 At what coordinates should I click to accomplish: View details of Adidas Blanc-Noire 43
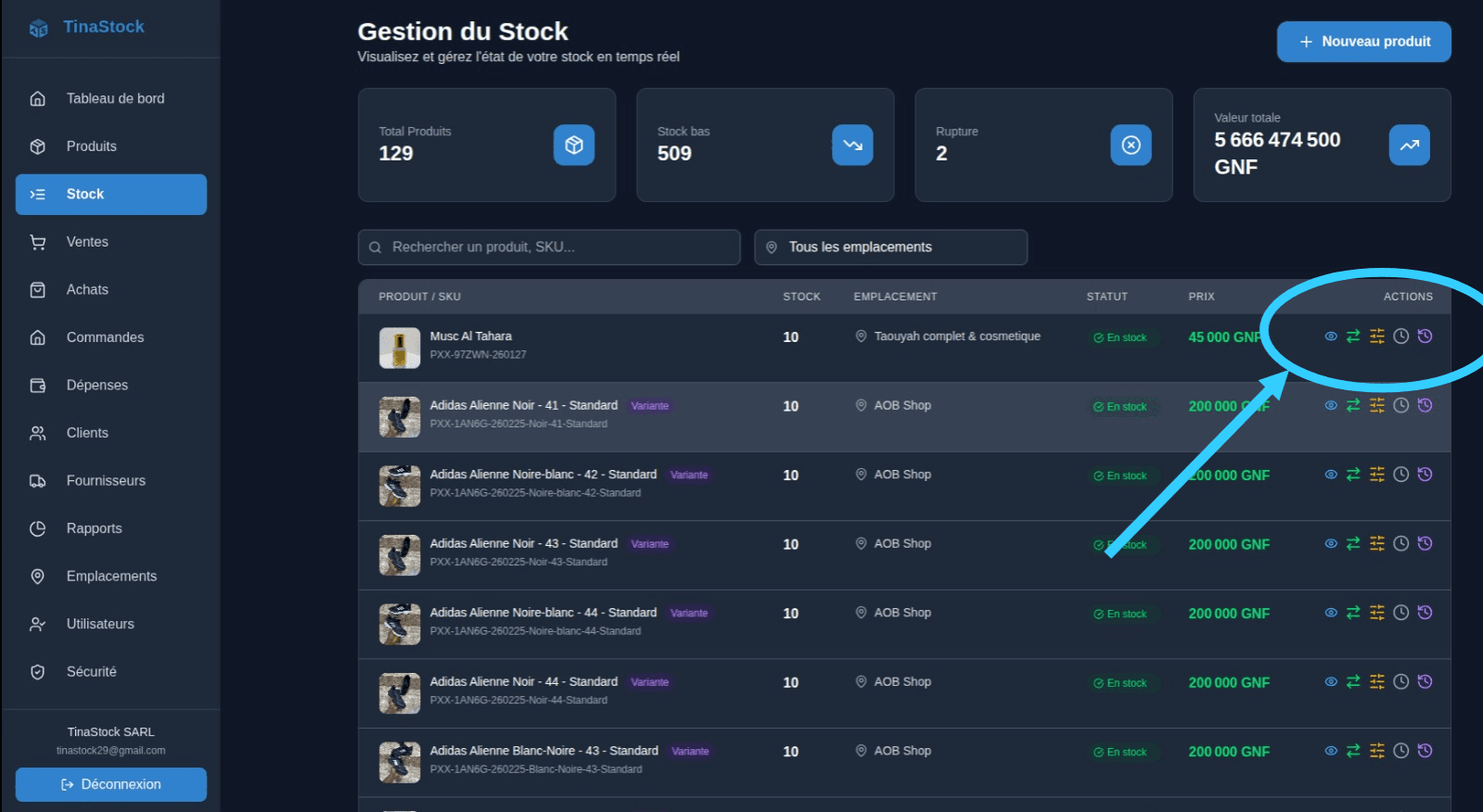(1331, 751)
